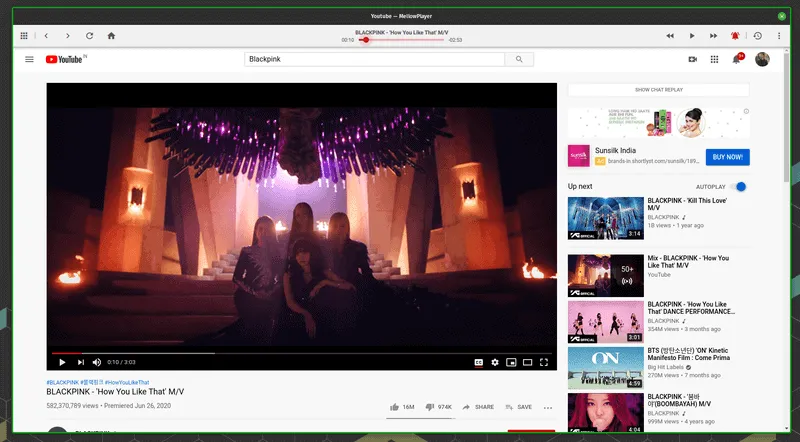Toggle the Autoplay switch

tap(740, 187)
